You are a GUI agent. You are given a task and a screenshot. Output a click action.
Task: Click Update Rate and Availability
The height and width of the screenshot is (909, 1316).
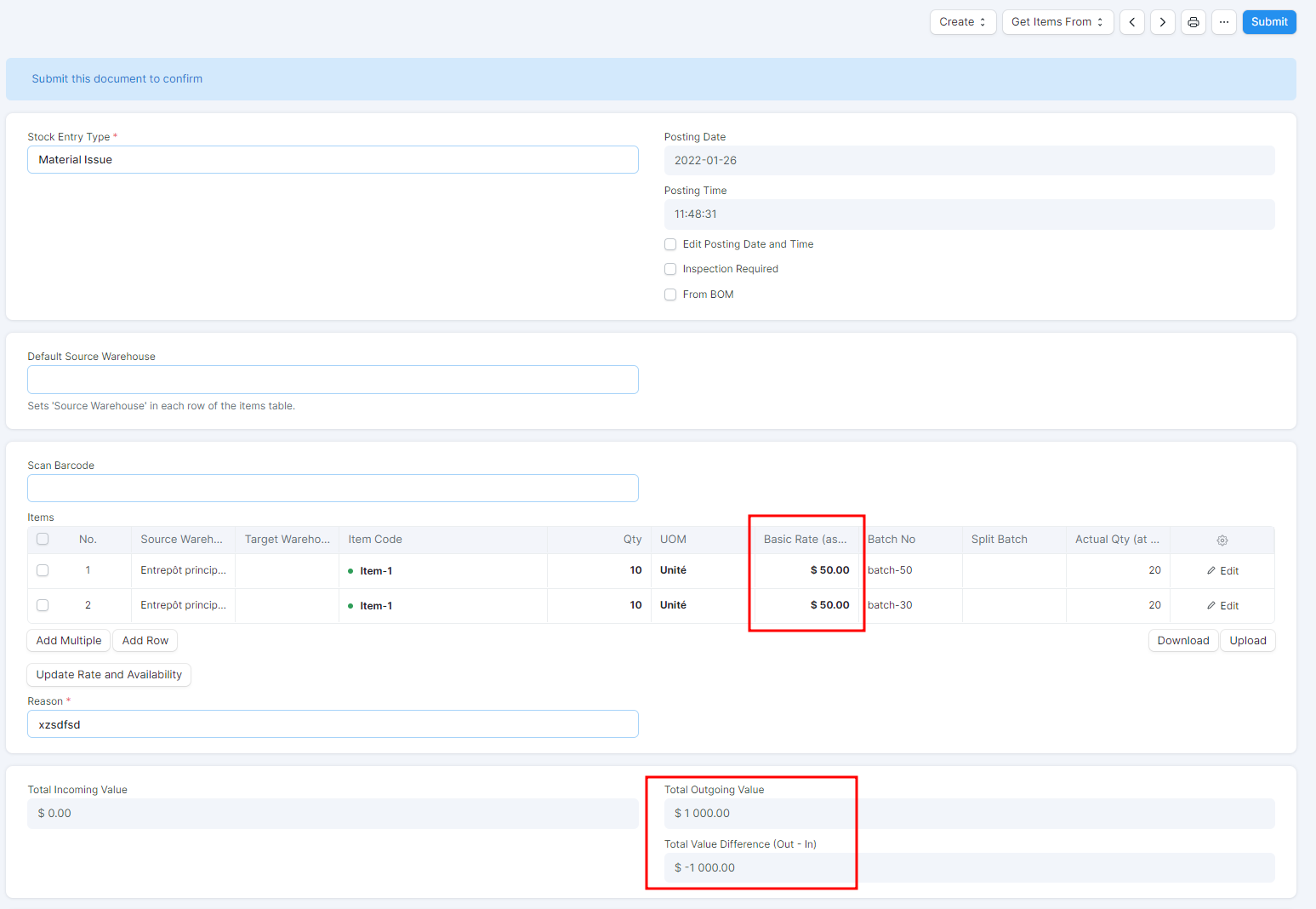pos(108,674)
